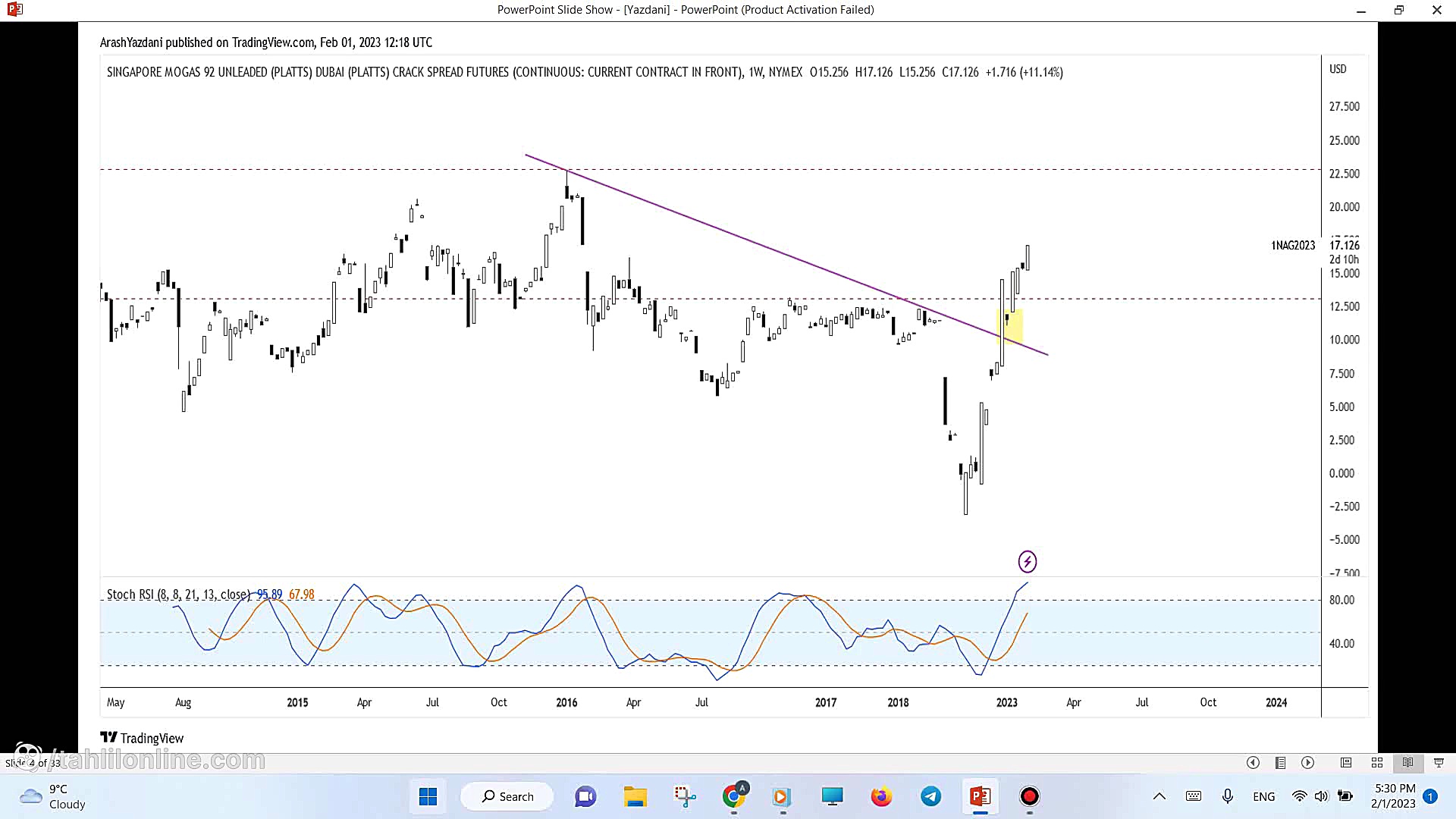Screen dimensions: 1456x819
Task: Open the volume control in tray
Action: pos(1322,796)
